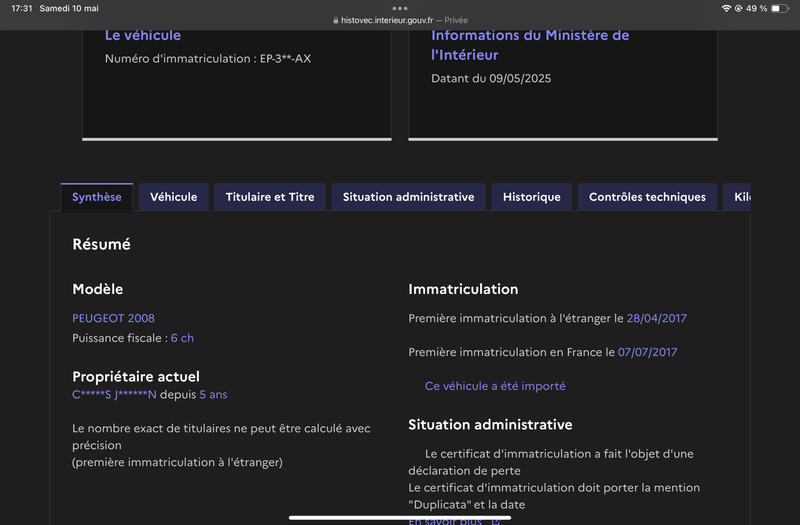Screen dimensions: 800x525
Task: Select the Situation administrative tab
Action: click(408, 197)
